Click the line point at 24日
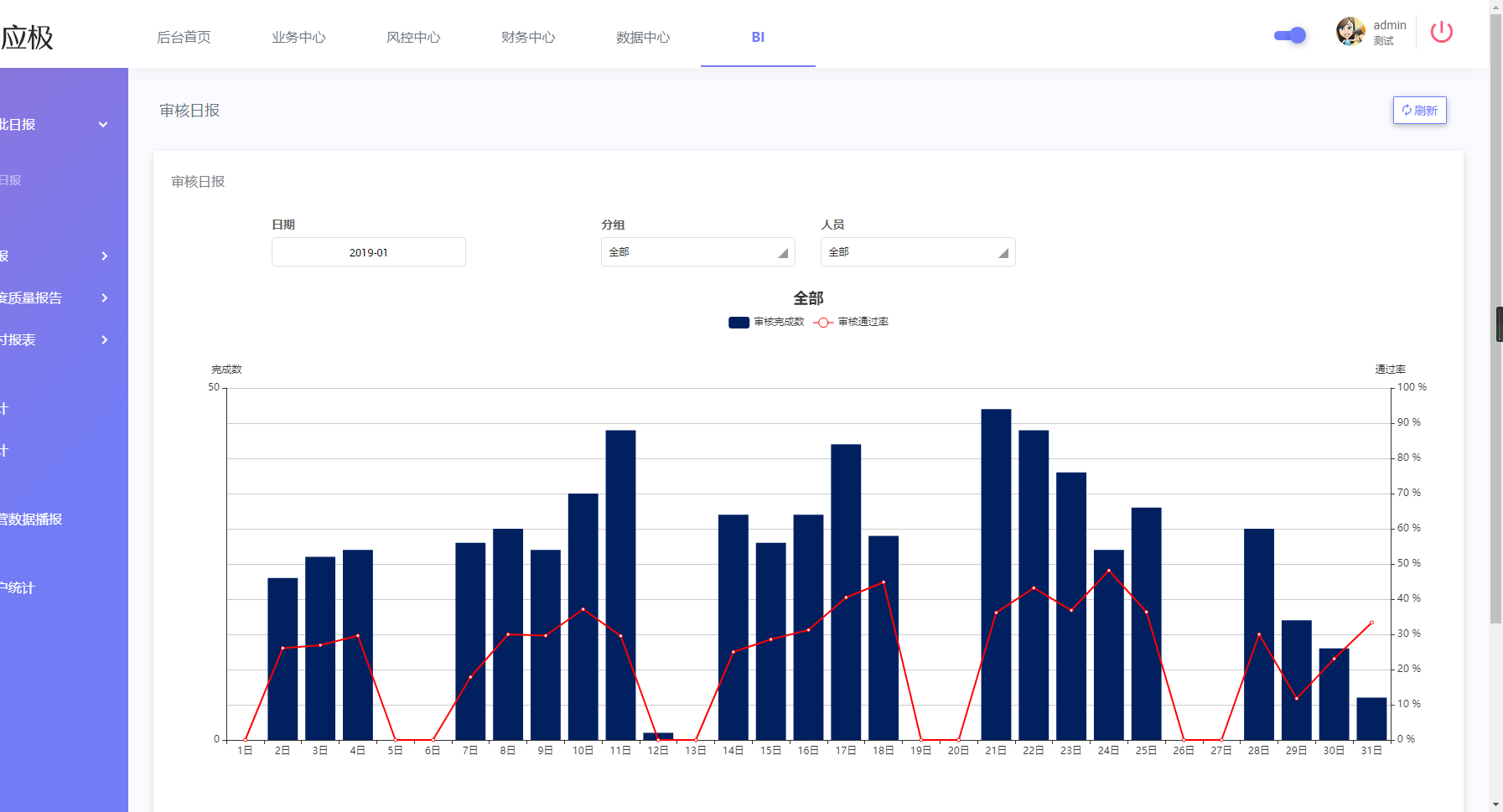 [x=1109, y=571]
